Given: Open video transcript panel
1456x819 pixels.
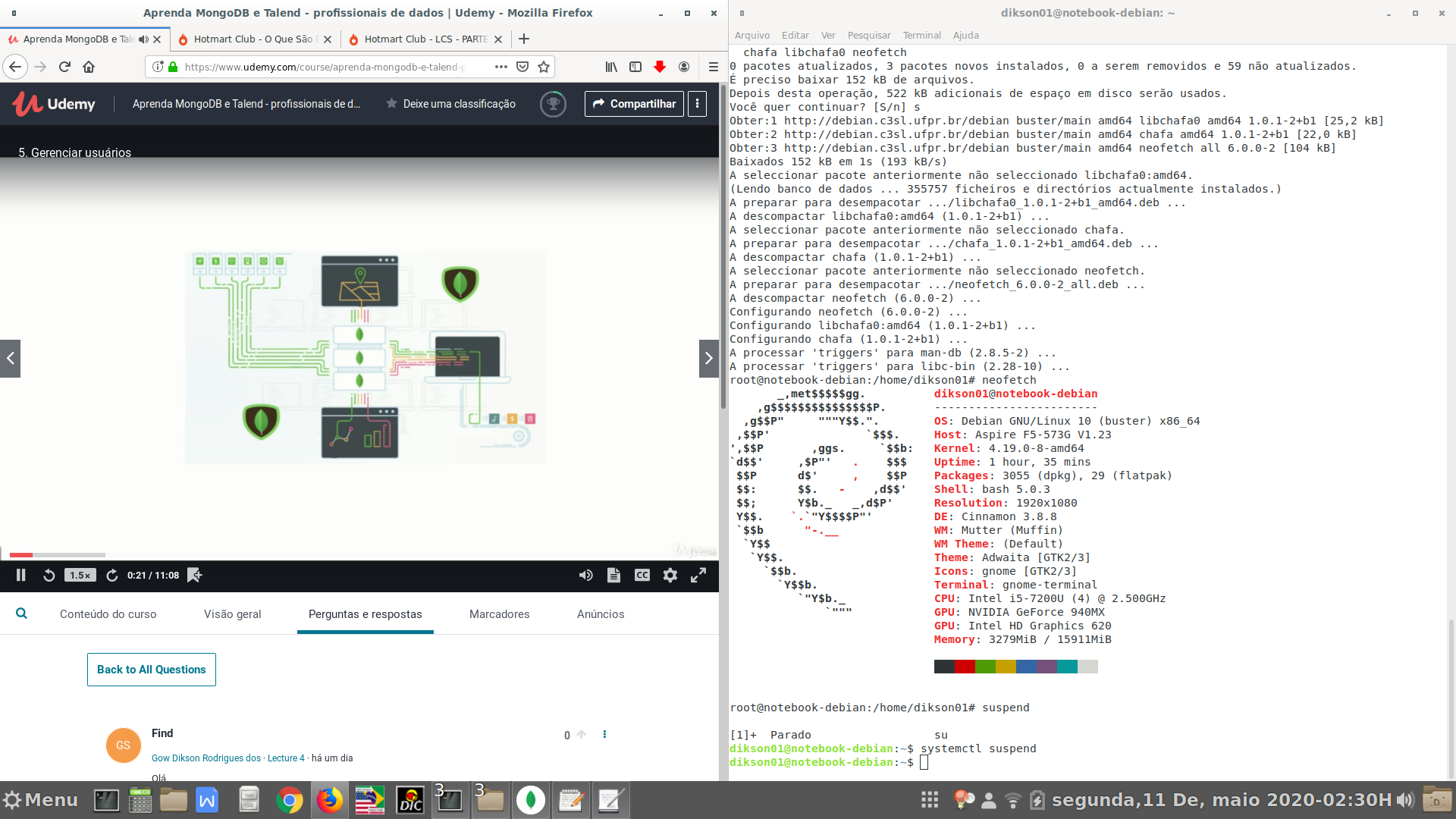Looking at the screenshot, I should 613,576.
